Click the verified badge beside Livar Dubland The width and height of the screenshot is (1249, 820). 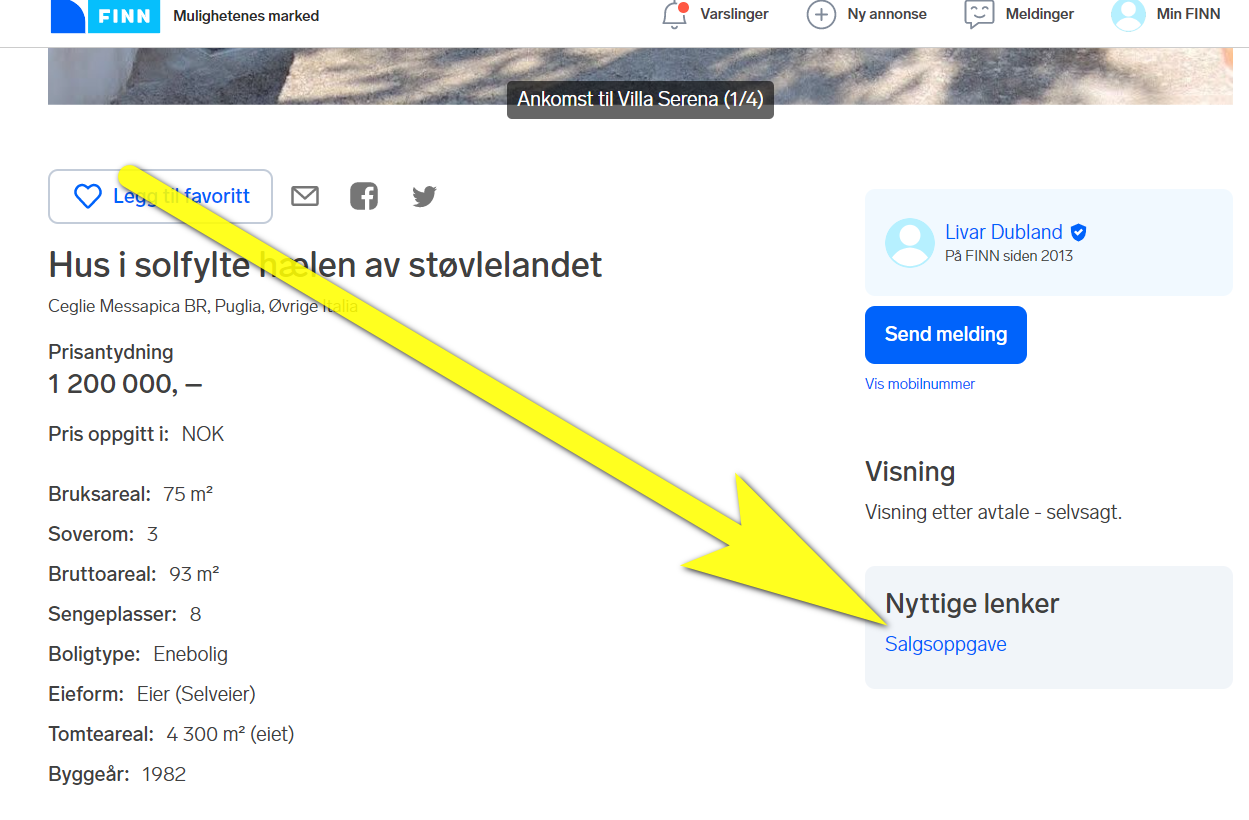click(1078, 232)
